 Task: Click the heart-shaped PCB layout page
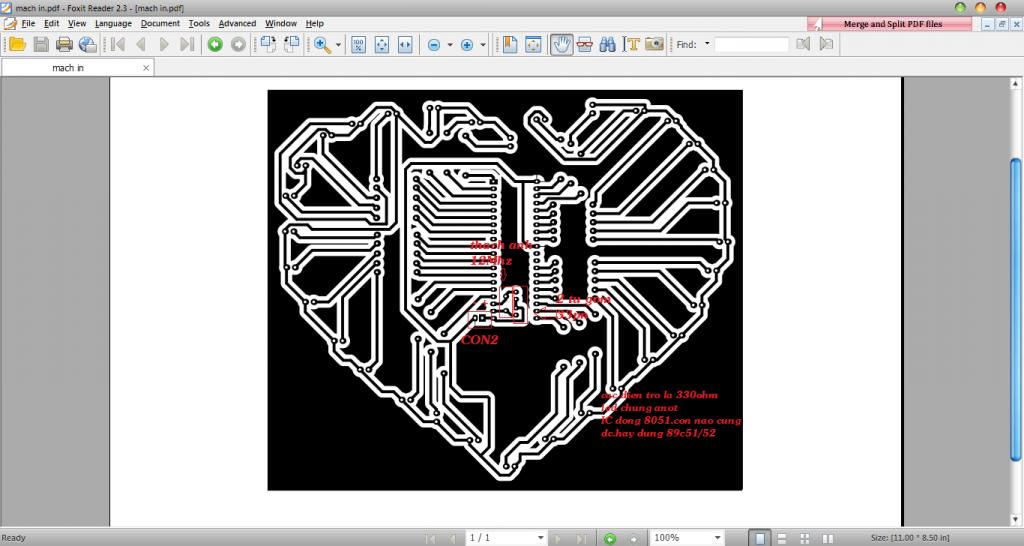point(505,290)
